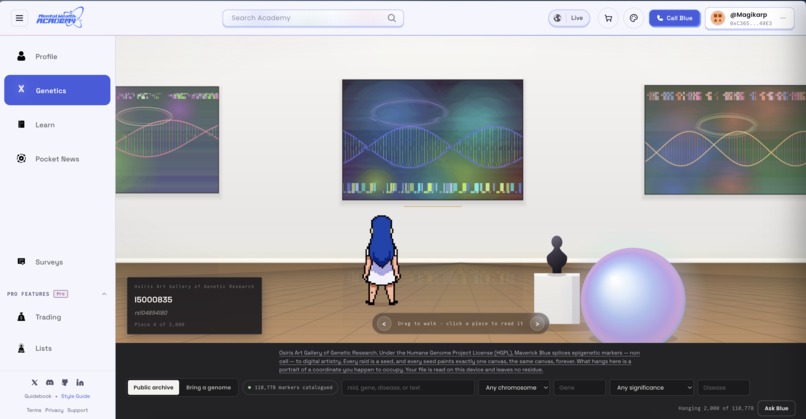The image size is (806, 419).
Task: Open the LinkedIn social link
Action: 80,382
